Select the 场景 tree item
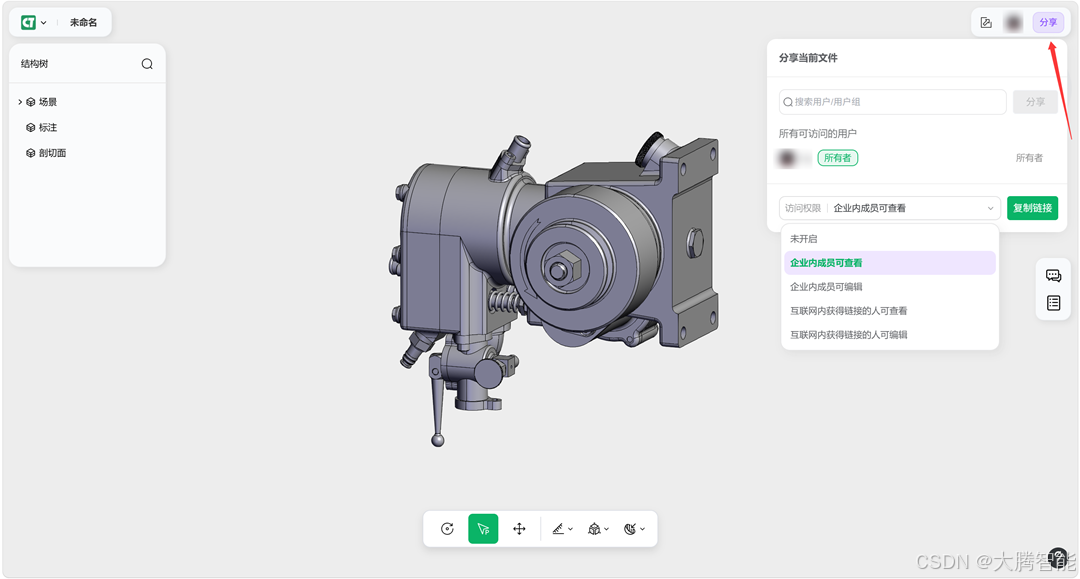The image size is (1080, 579). pyautogui.click(x=48, y=102)
